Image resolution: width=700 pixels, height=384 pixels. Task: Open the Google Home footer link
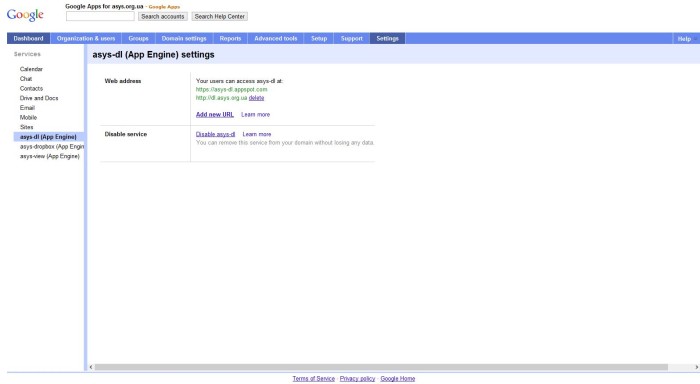[x=397, y=379]
